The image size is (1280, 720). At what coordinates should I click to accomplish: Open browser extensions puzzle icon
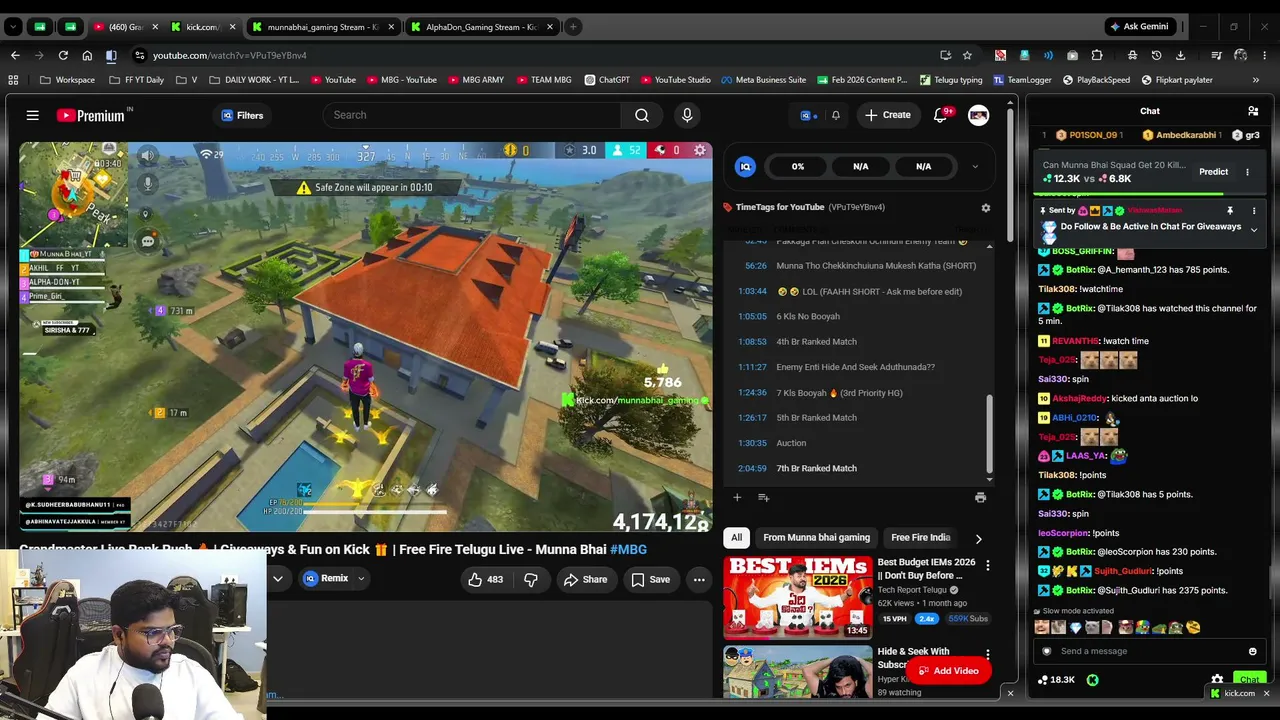(x=1097, y=55)
